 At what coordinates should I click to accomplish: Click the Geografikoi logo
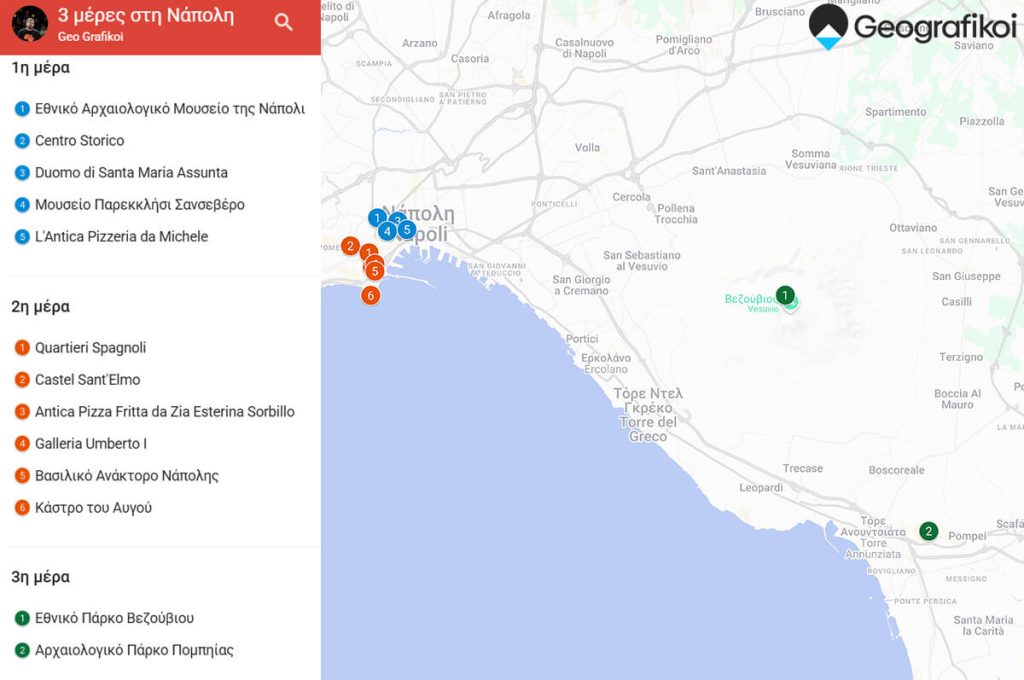point(912,27)
